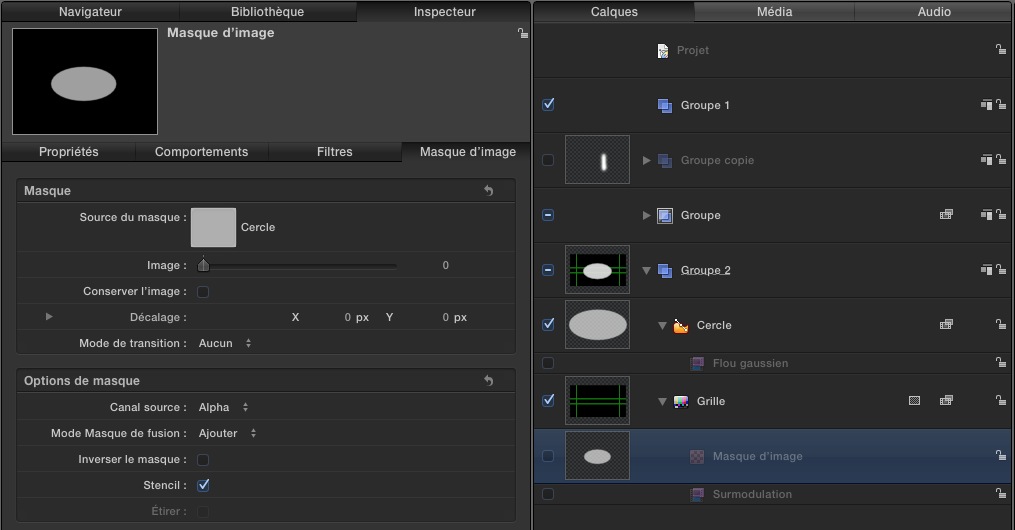Reset the Masque section parameters

tap(489, 190)
